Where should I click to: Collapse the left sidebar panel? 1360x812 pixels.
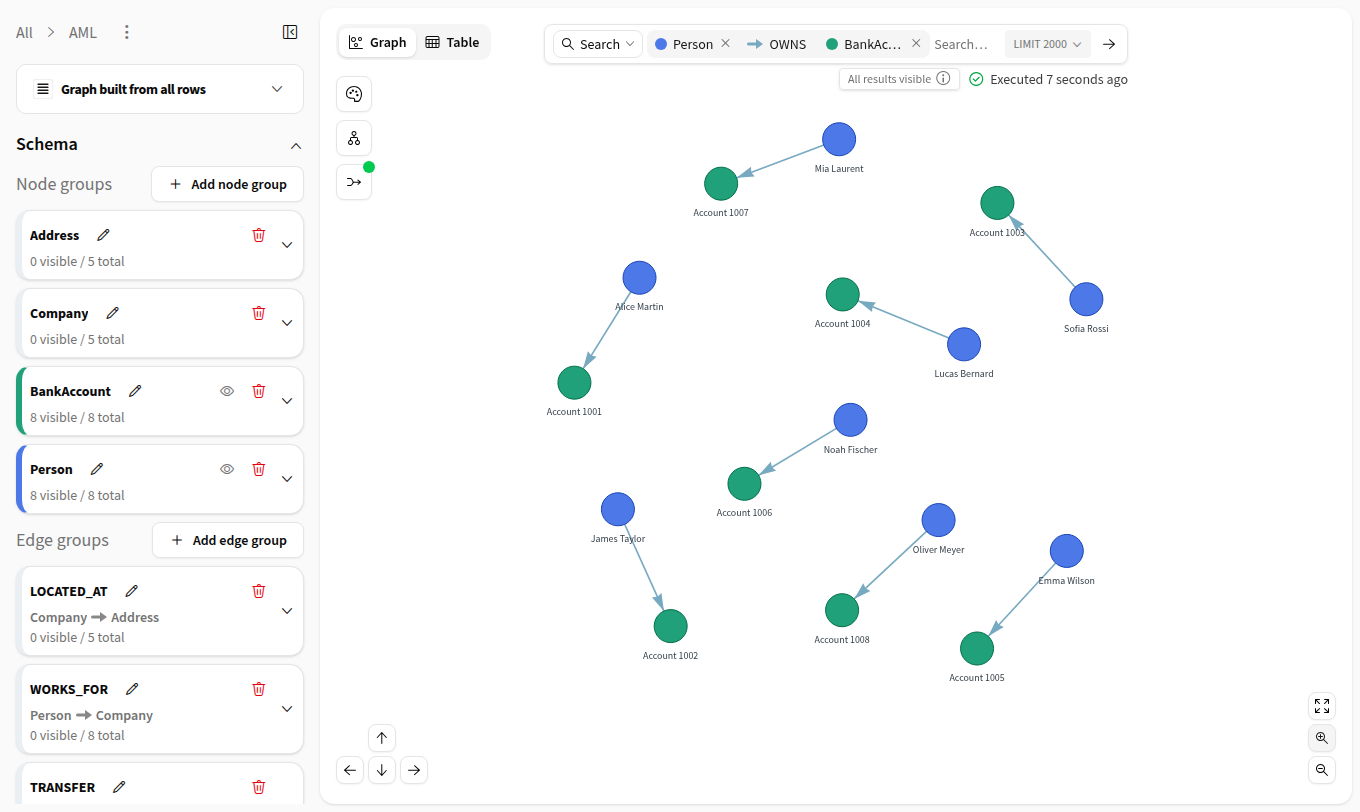[290, 32]
